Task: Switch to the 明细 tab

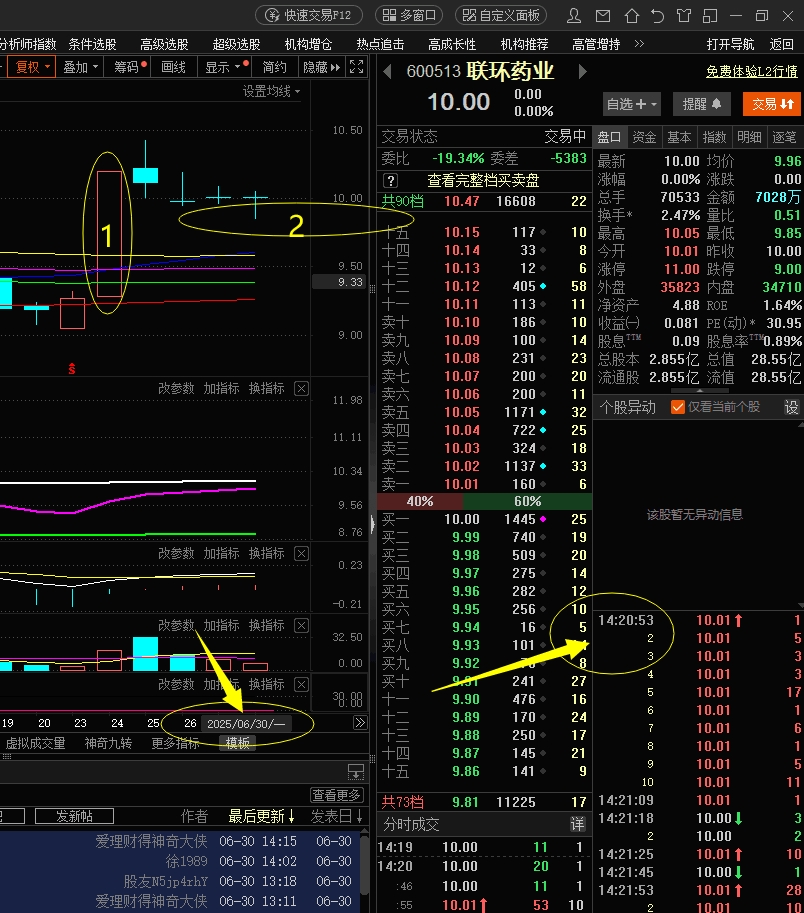Action: pyautogui.click(x=749, y=137)
